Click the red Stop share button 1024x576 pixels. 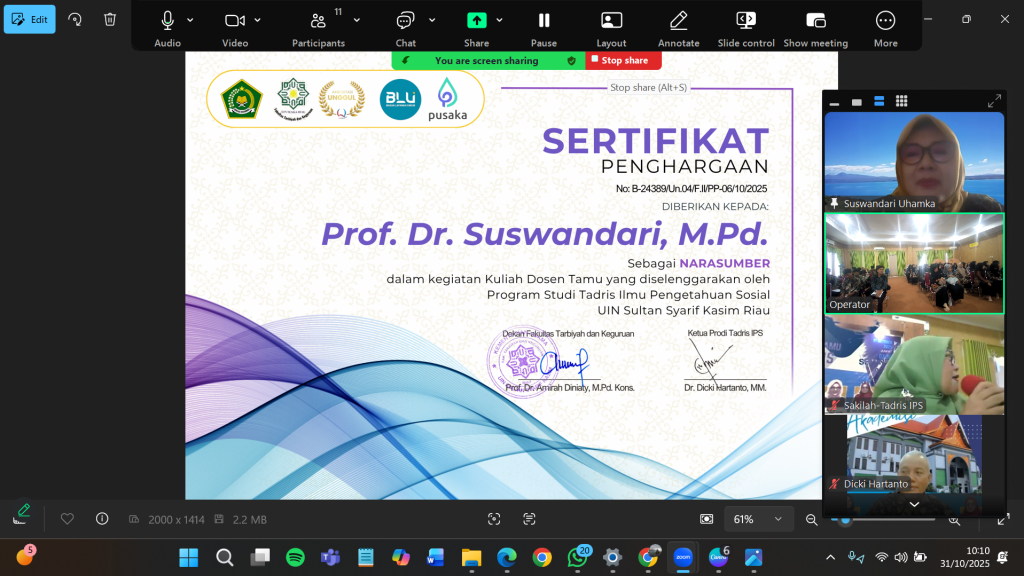[623, 61]
